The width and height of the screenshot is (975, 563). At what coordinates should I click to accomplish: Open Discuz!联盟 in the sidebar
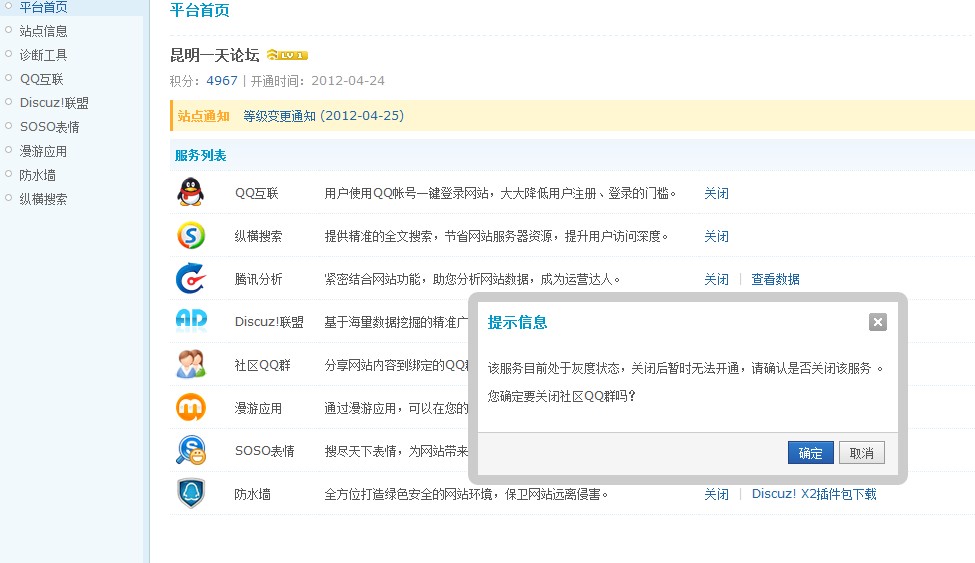(54, 103)
